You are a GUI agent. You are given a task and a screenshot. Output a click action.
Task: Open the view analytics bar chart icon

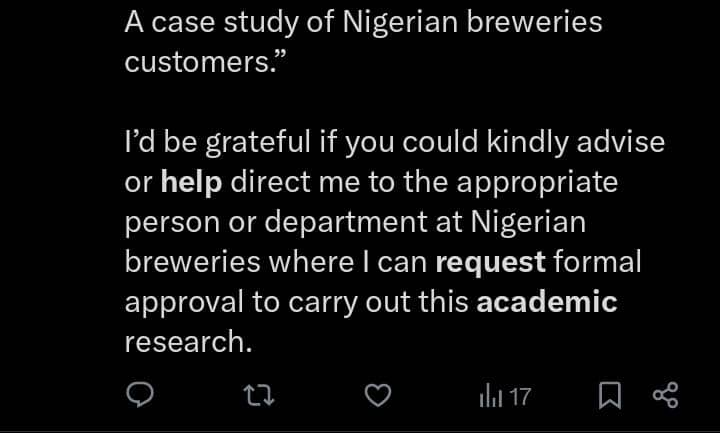(x=490, y=397)
